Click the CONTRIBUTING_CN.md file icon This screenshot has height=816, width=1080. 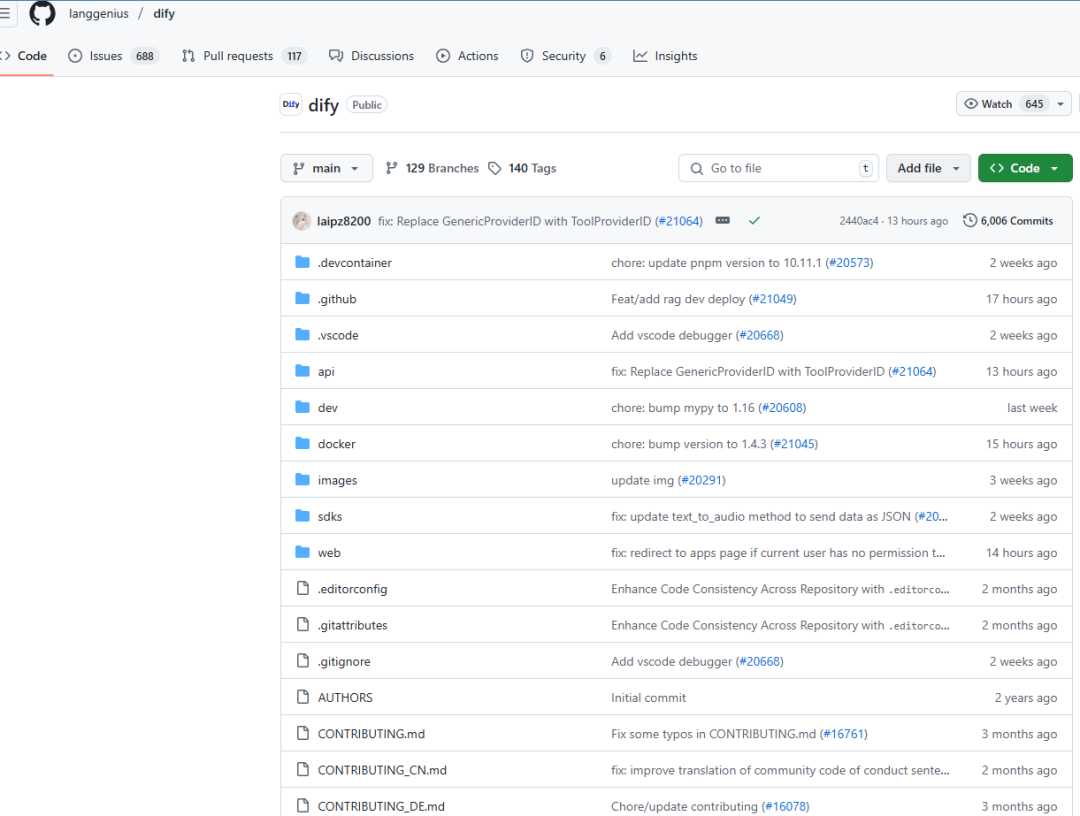[302, 769]
